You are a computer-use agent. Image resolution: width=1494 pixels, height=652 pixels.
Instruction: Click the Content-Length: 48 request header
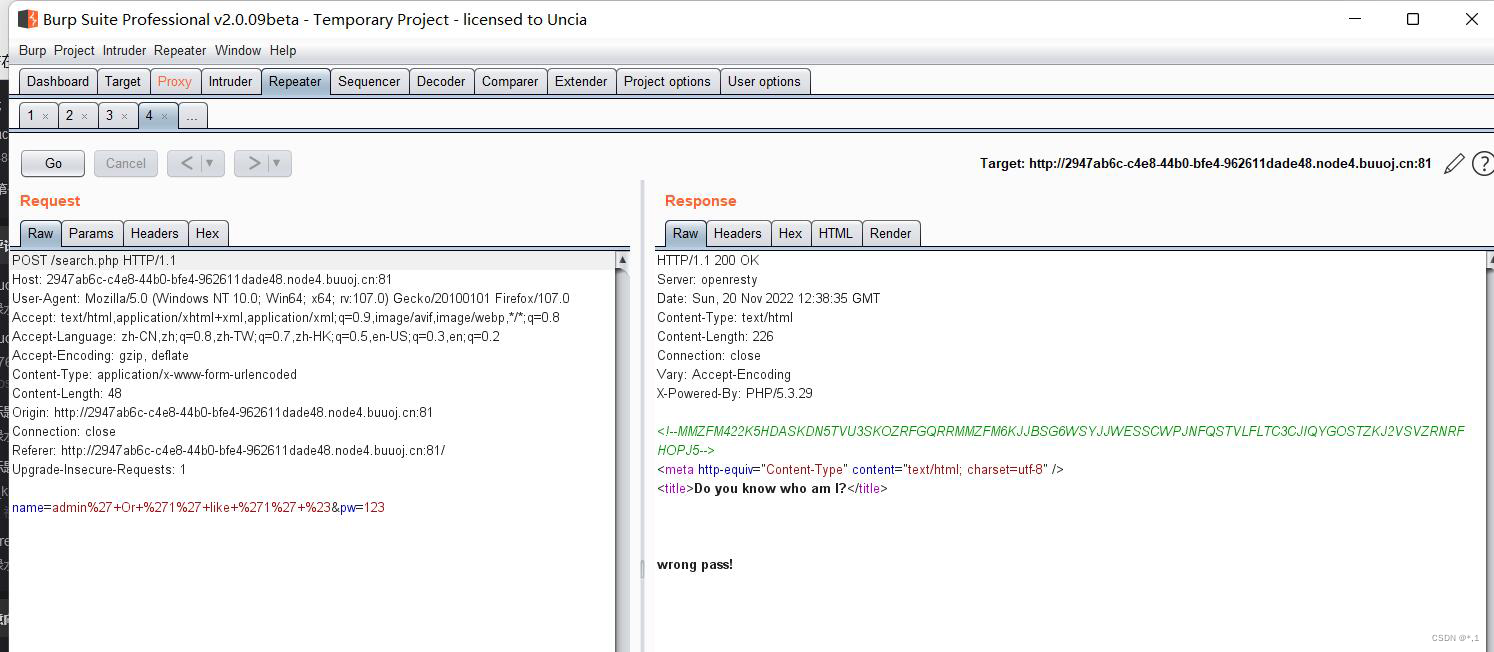(x=67, y=393)
